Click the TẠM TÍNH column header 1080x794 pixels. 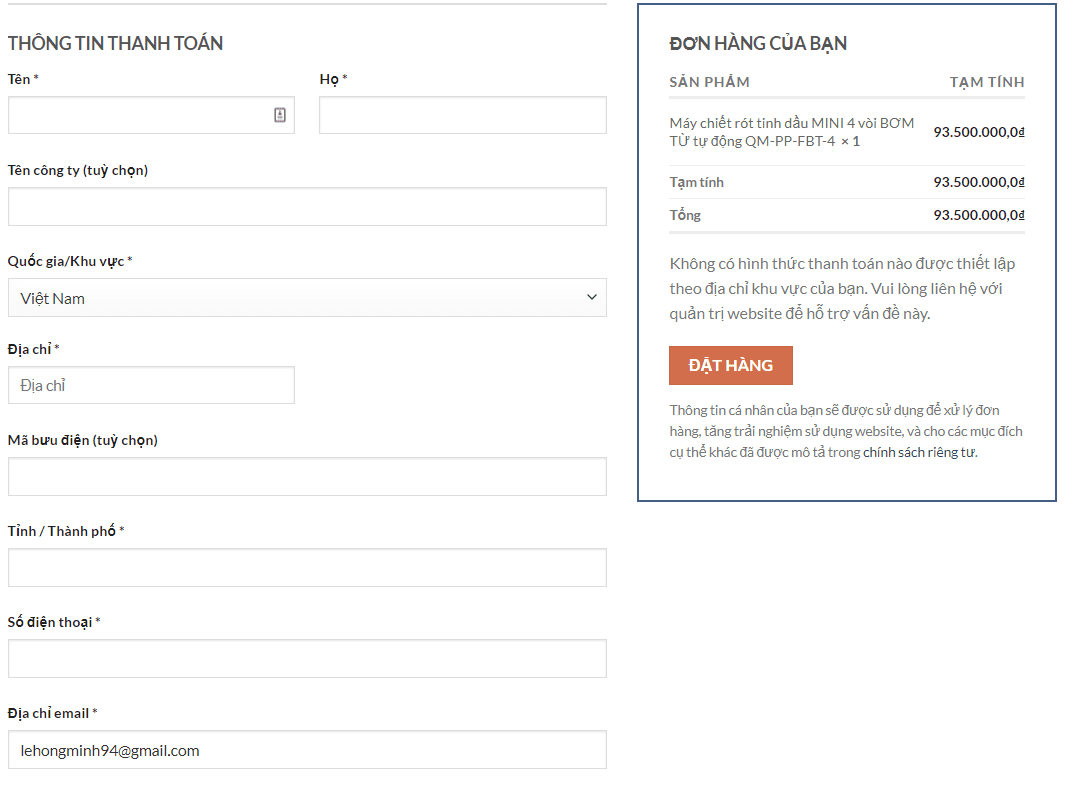986,82
